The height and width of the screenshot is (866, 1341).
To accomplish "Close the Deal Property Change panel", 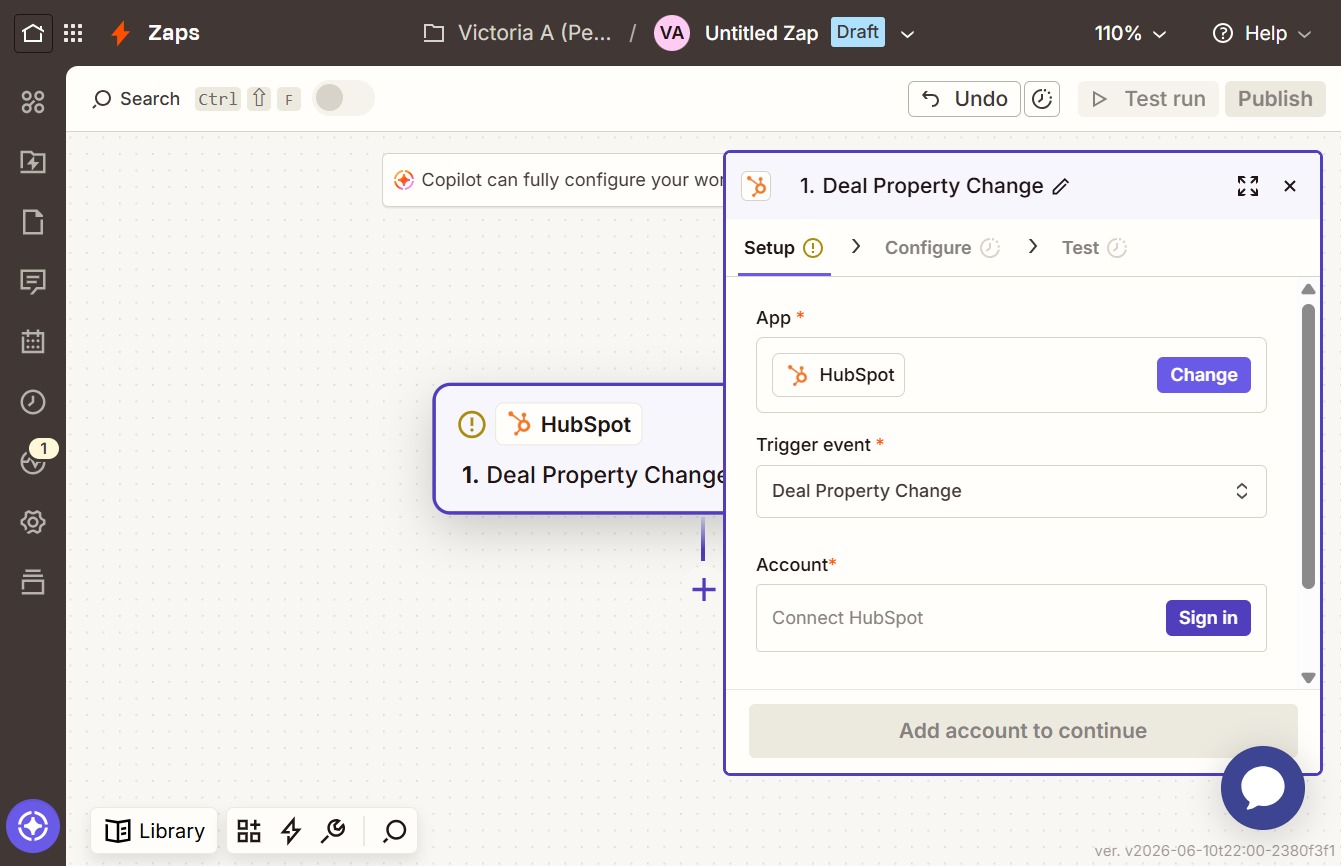I will (x=1290, y=186).
